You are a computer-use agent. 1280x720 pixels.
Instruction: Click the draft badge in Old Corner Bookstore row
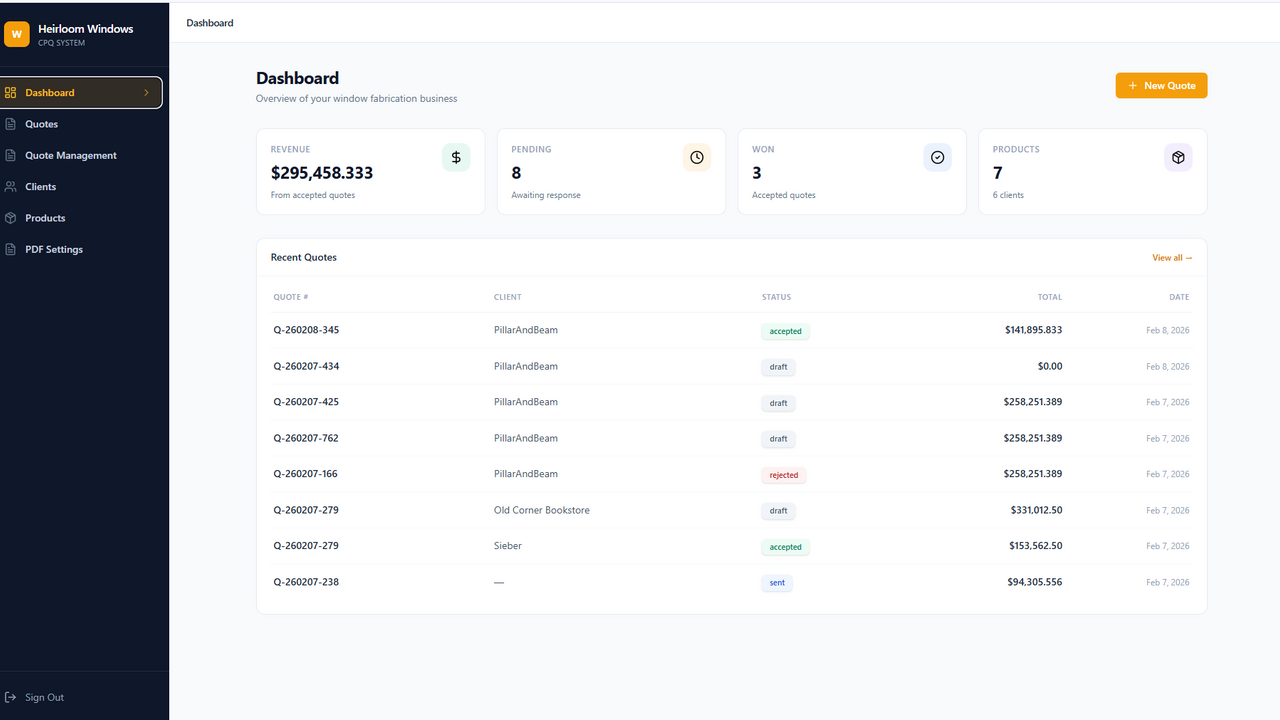[x=778, y=511]
